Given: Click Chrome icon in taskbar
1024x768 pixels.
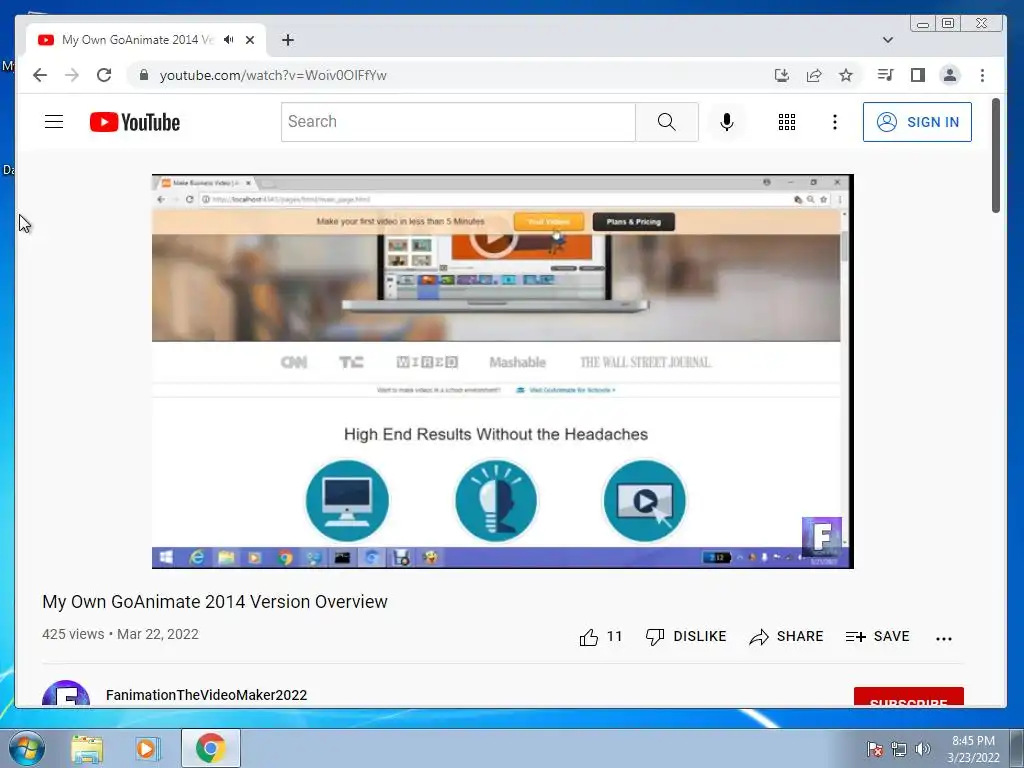Looking at the screenshot, I should pos(210,748).
